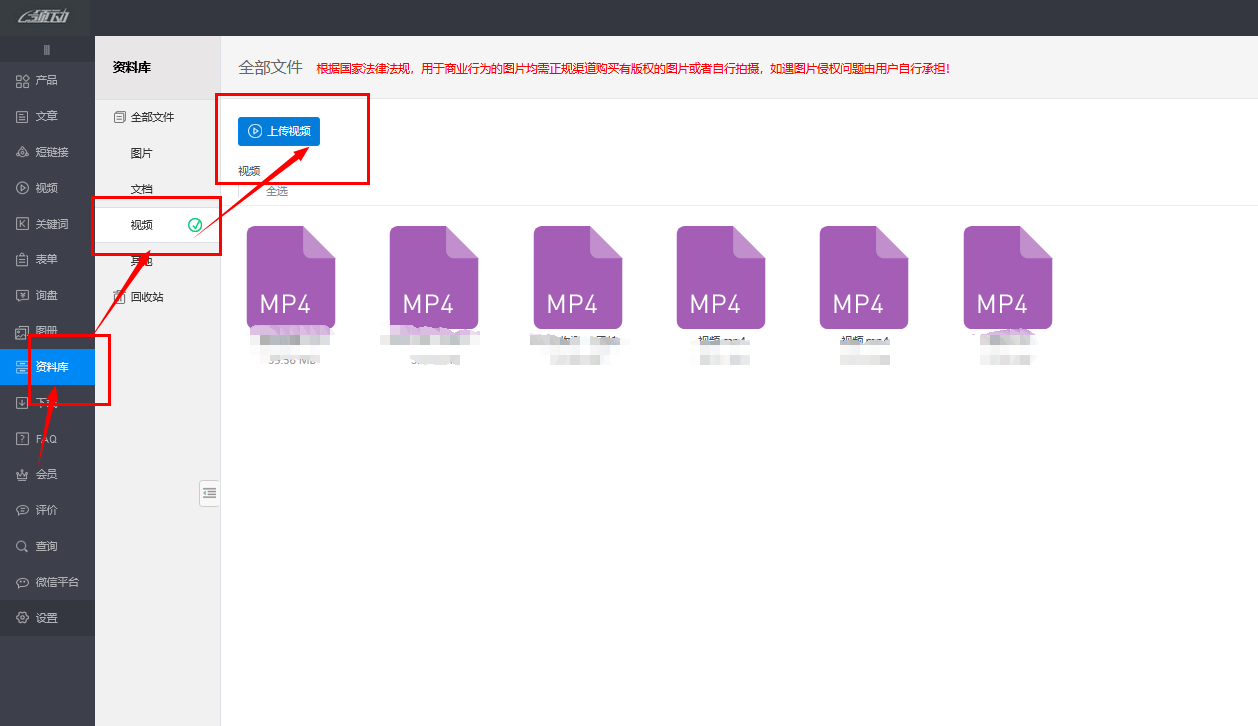Select 表单 from the sidebar
Image resolution: width=1258 pixels, height=726 pixels.
[x=46, y=259]
